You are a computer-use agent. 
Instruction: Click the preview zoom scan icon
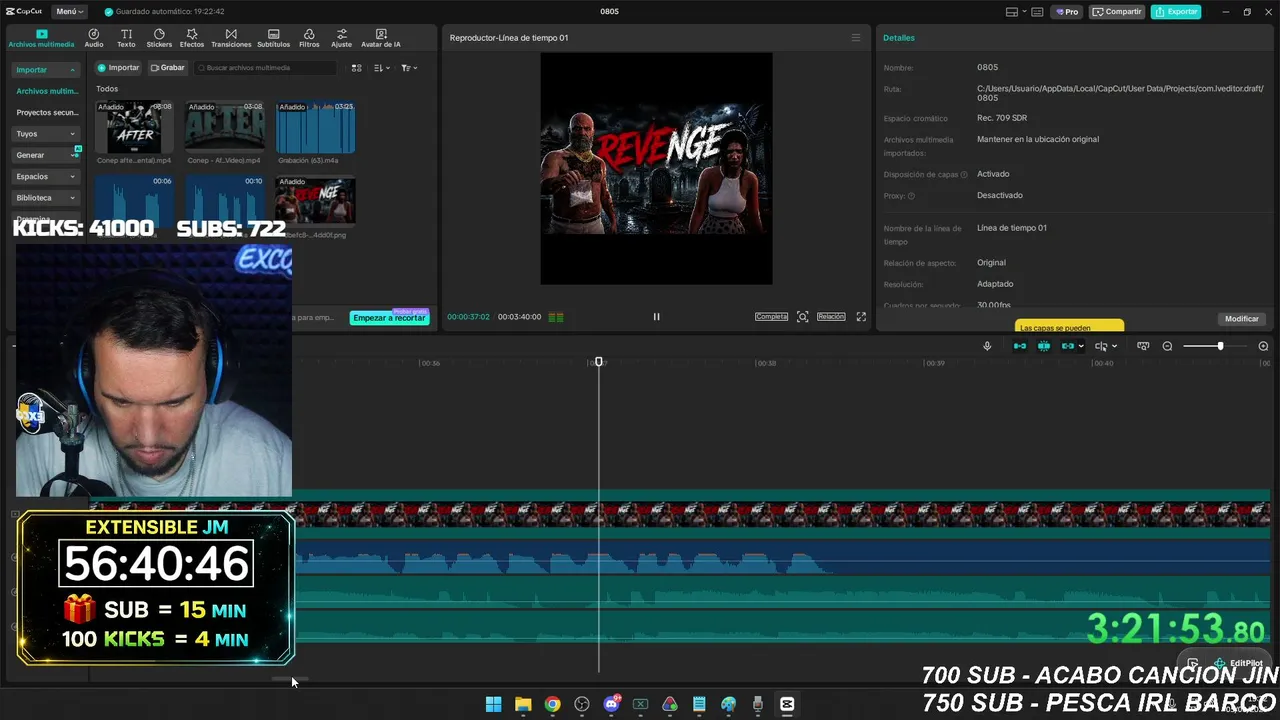pos(802,317)
